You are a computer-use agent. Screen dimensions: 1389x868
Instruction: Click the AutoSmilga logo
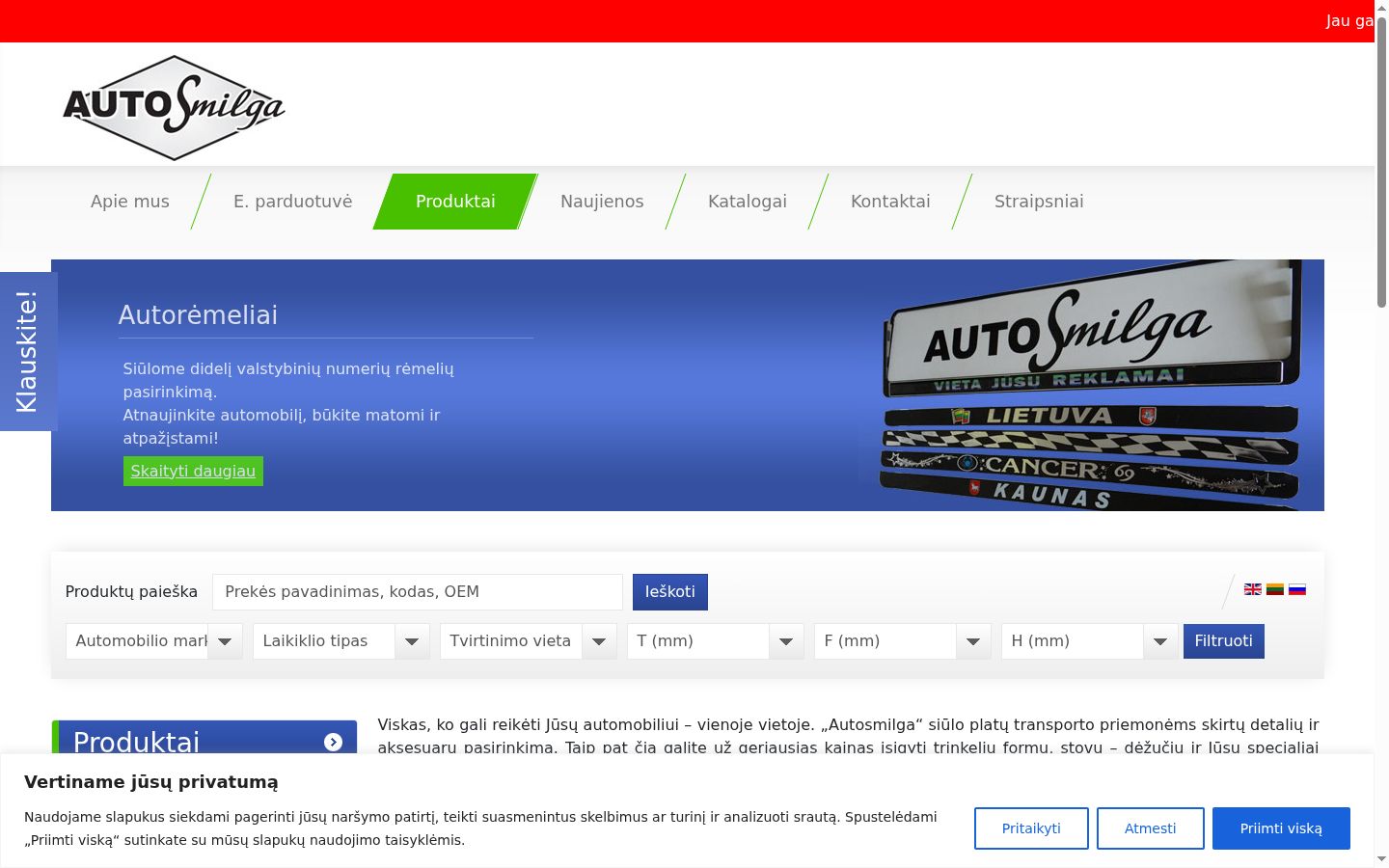point(174,107)
